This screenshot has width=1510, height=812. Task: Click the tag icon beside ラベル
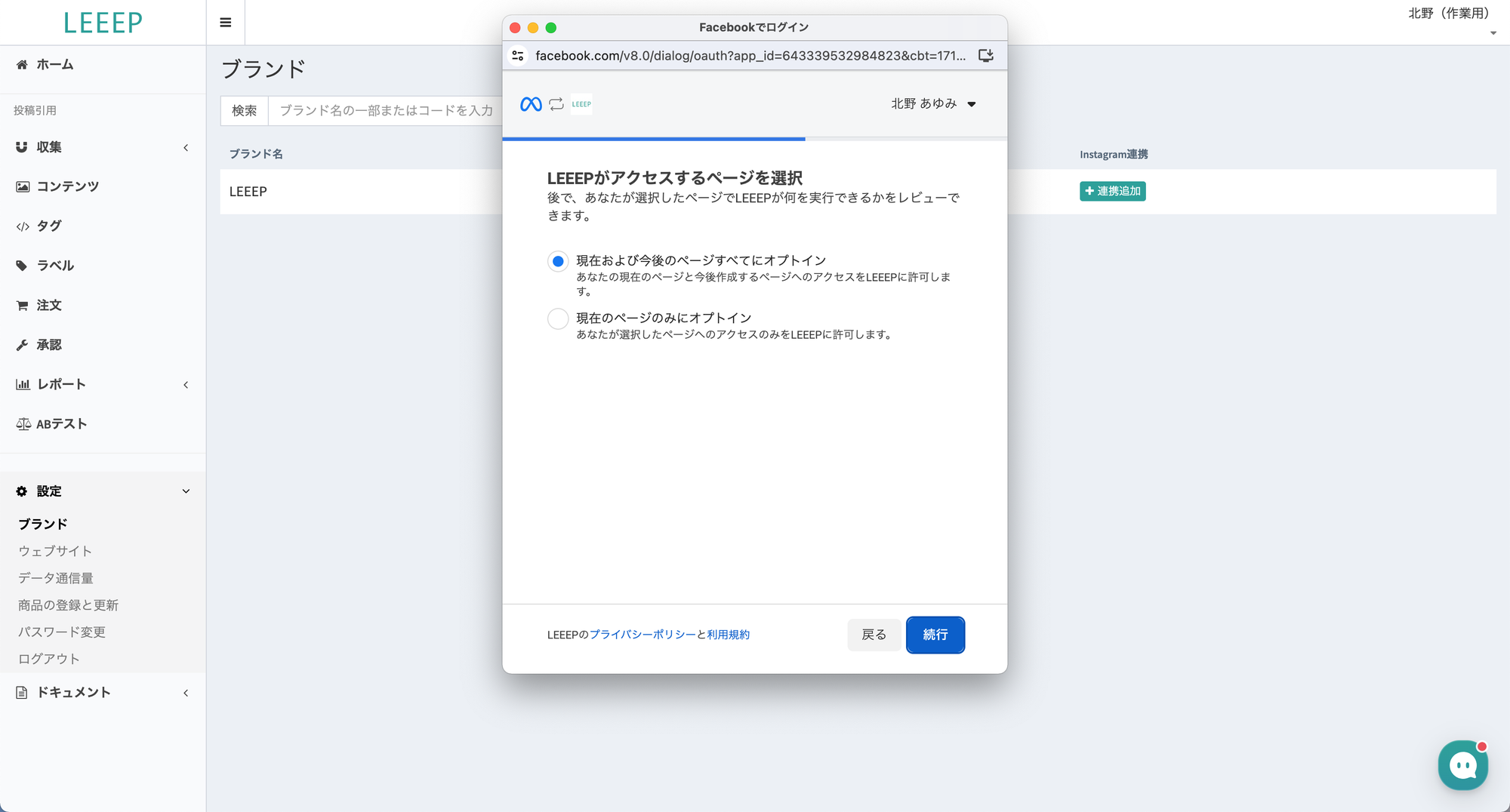[22, 266]
